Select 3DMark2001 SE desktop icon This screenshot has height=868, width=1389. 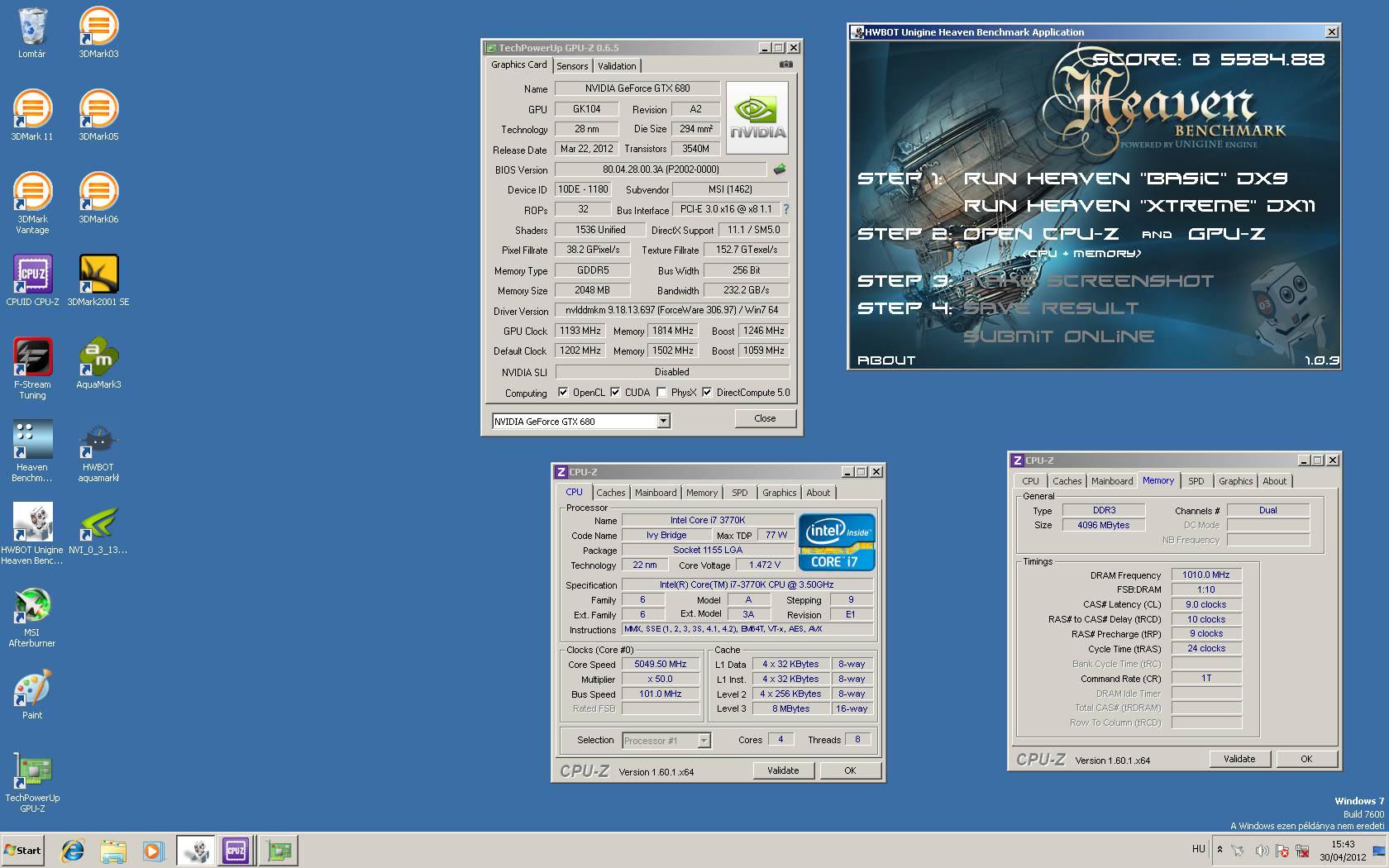click(98, 281)
